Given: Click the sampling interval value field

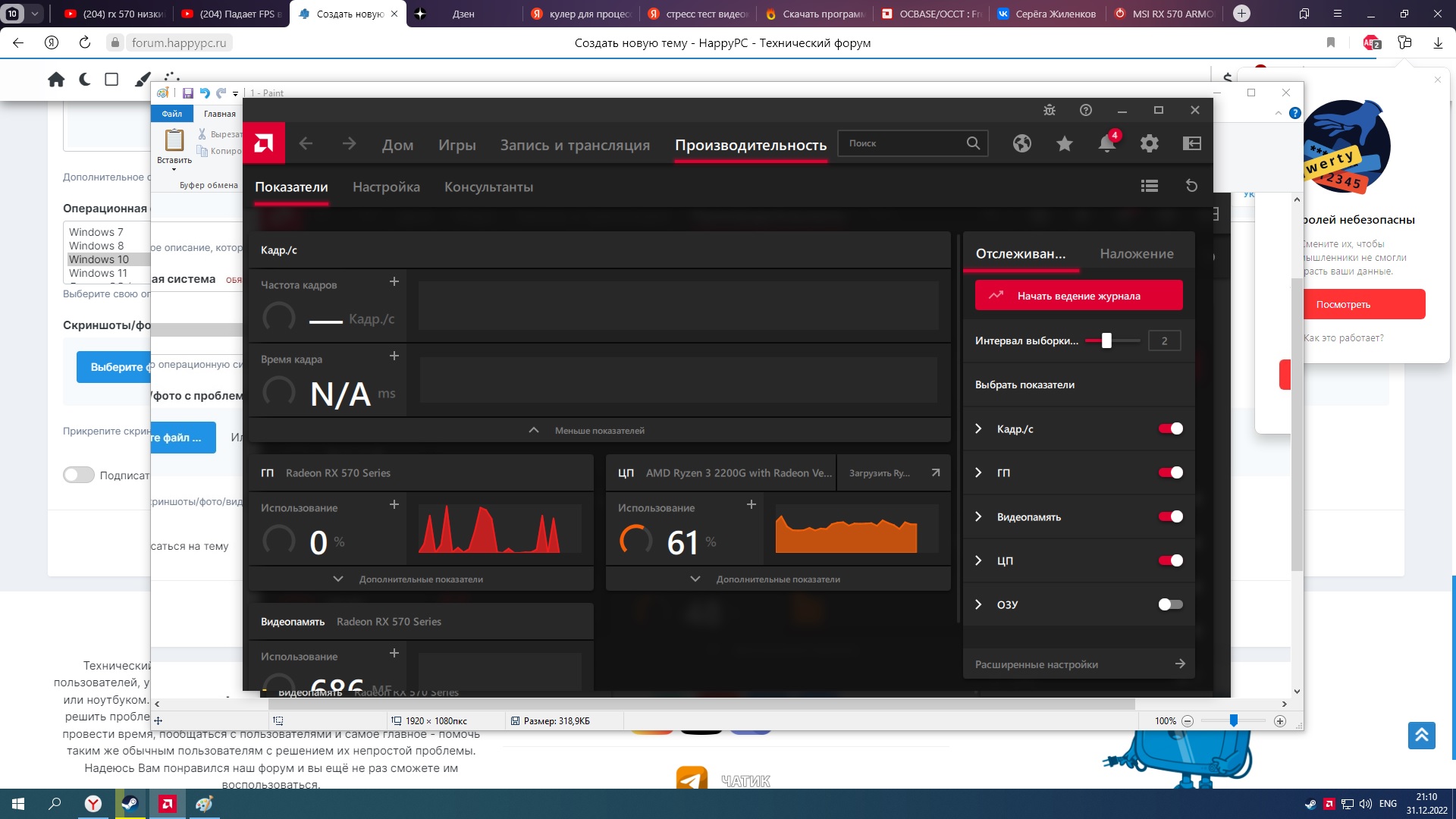Looking at the screenshot, I should (x=1164, y=340).
